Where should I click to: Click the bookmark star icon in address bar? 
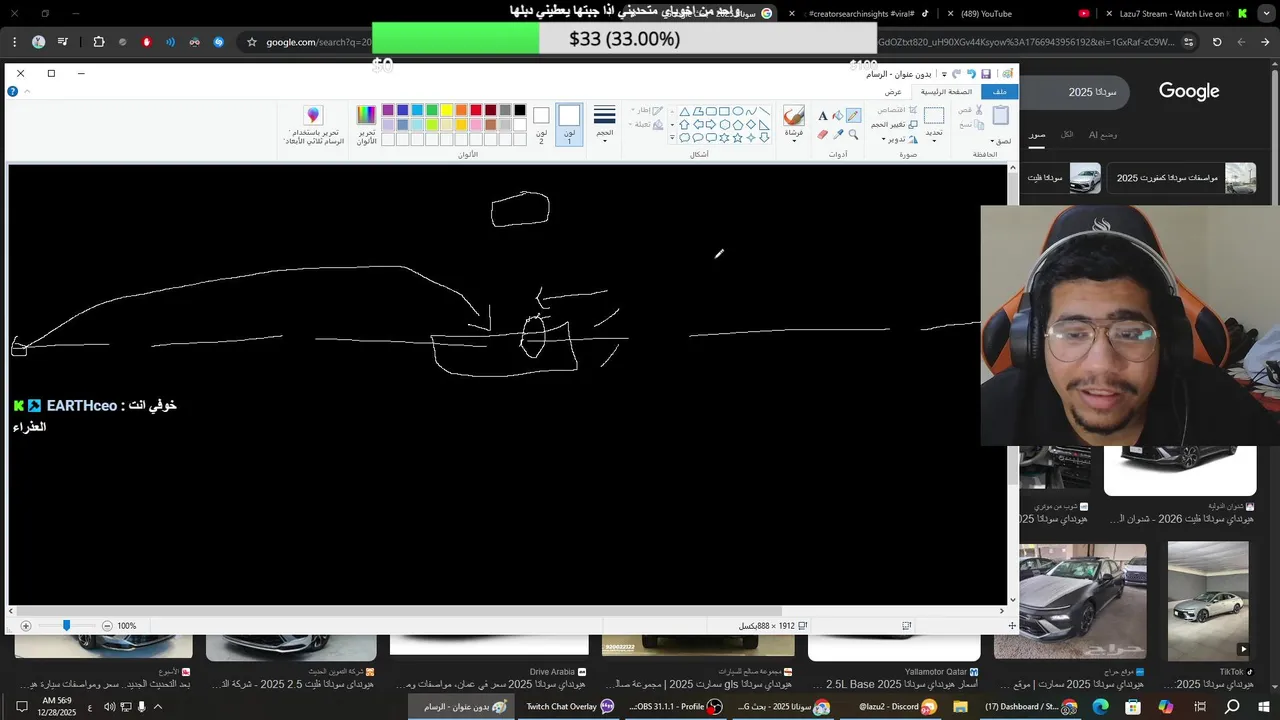coord(252,42)
